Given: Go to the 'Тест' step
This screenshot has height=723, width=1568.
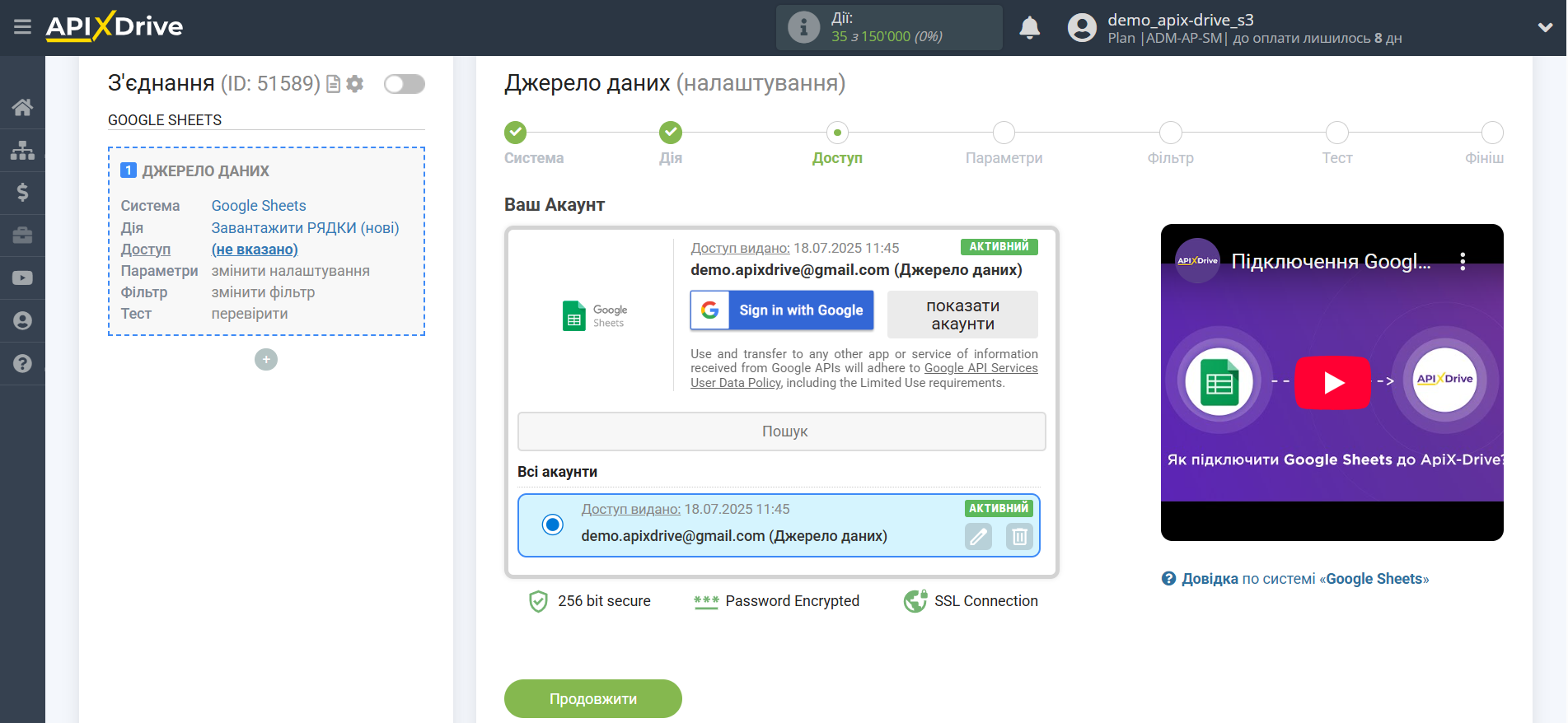Looking at the screenshot, I should 1336,133.
